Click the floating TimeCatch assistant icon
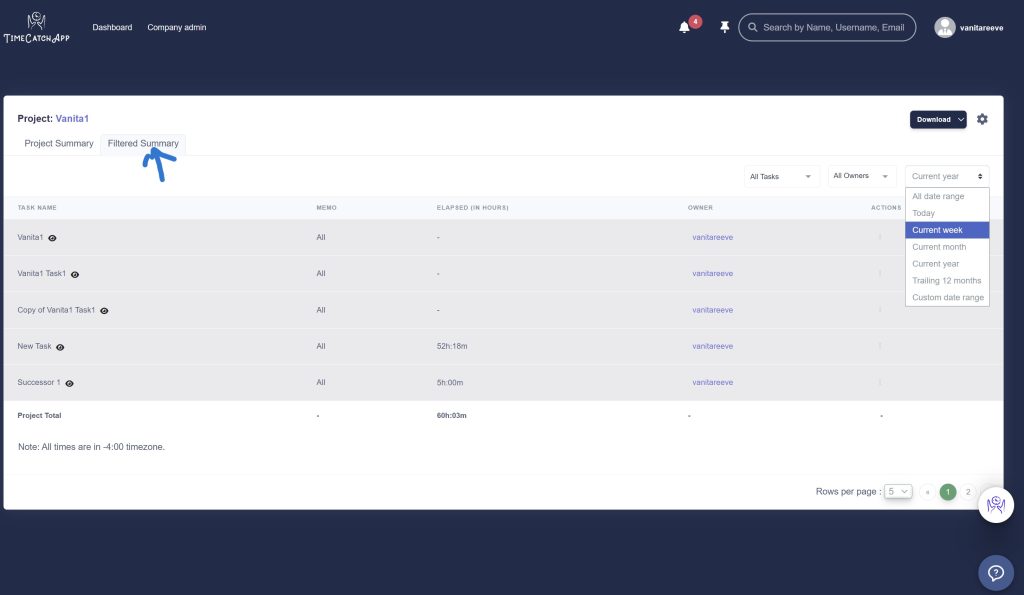The image size is (1024, 595). pos(995,505)
